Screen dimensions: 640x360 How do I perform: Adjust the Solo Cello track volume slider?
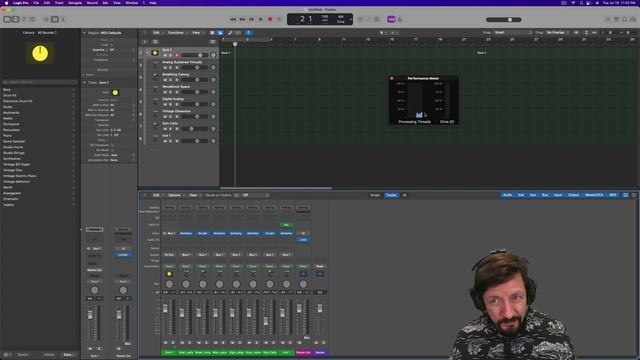[x=195, y=129]
